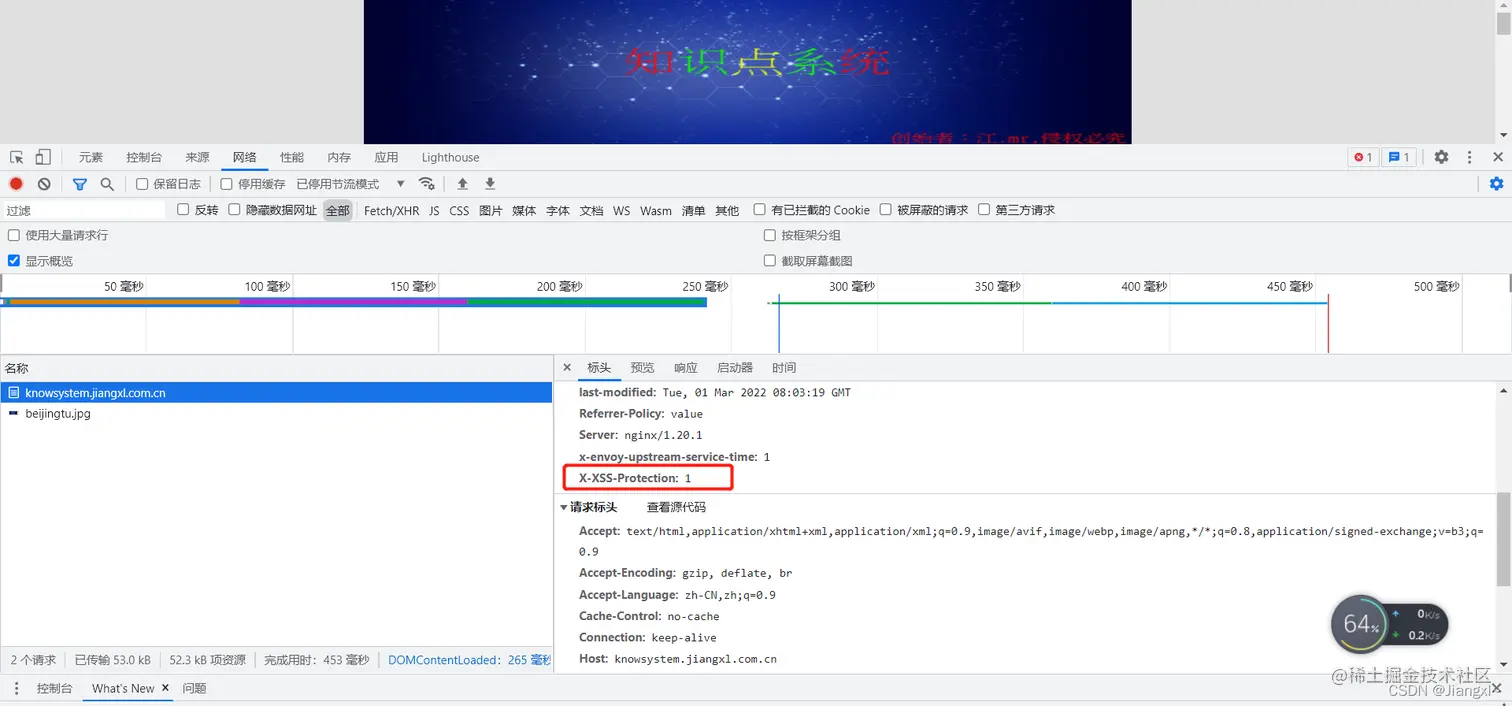Open network search magnifier icon
The height and width of the screenshot is (706, 1512).
tap(107, 184)
